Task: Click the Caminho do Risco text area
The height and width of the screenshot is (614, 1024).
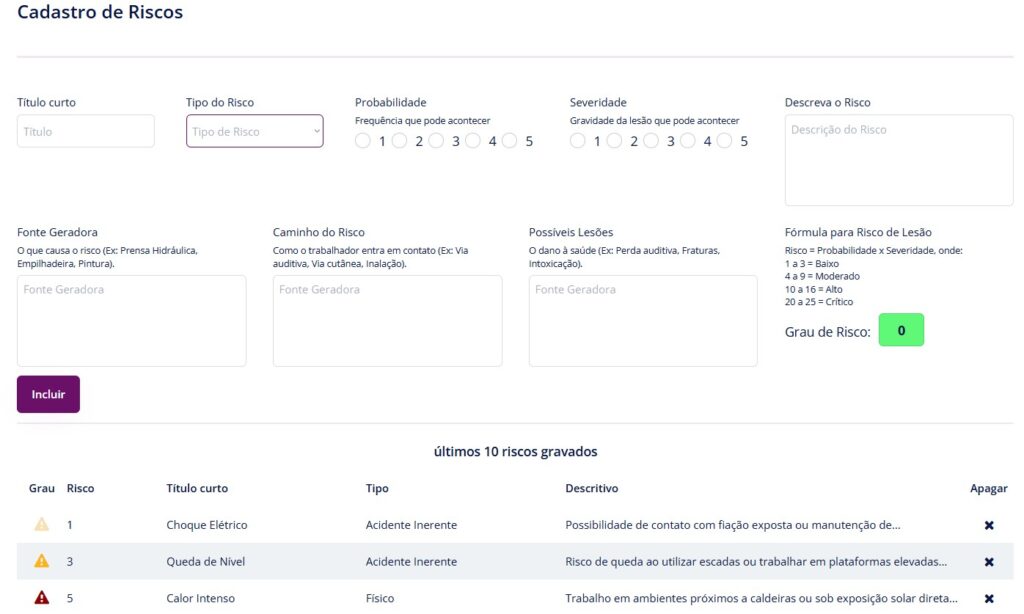Action: point(387,320)
